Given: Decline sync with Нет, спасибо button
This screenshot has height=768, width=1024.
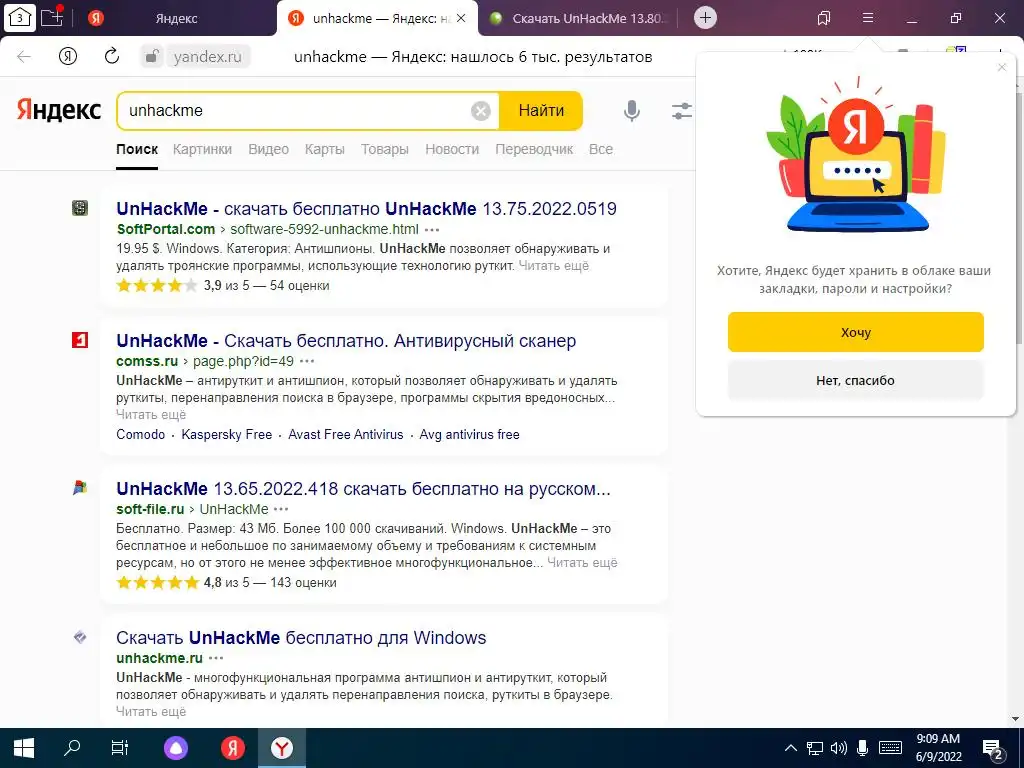Looking at the screenshot, I should click(x=856, y=381).
